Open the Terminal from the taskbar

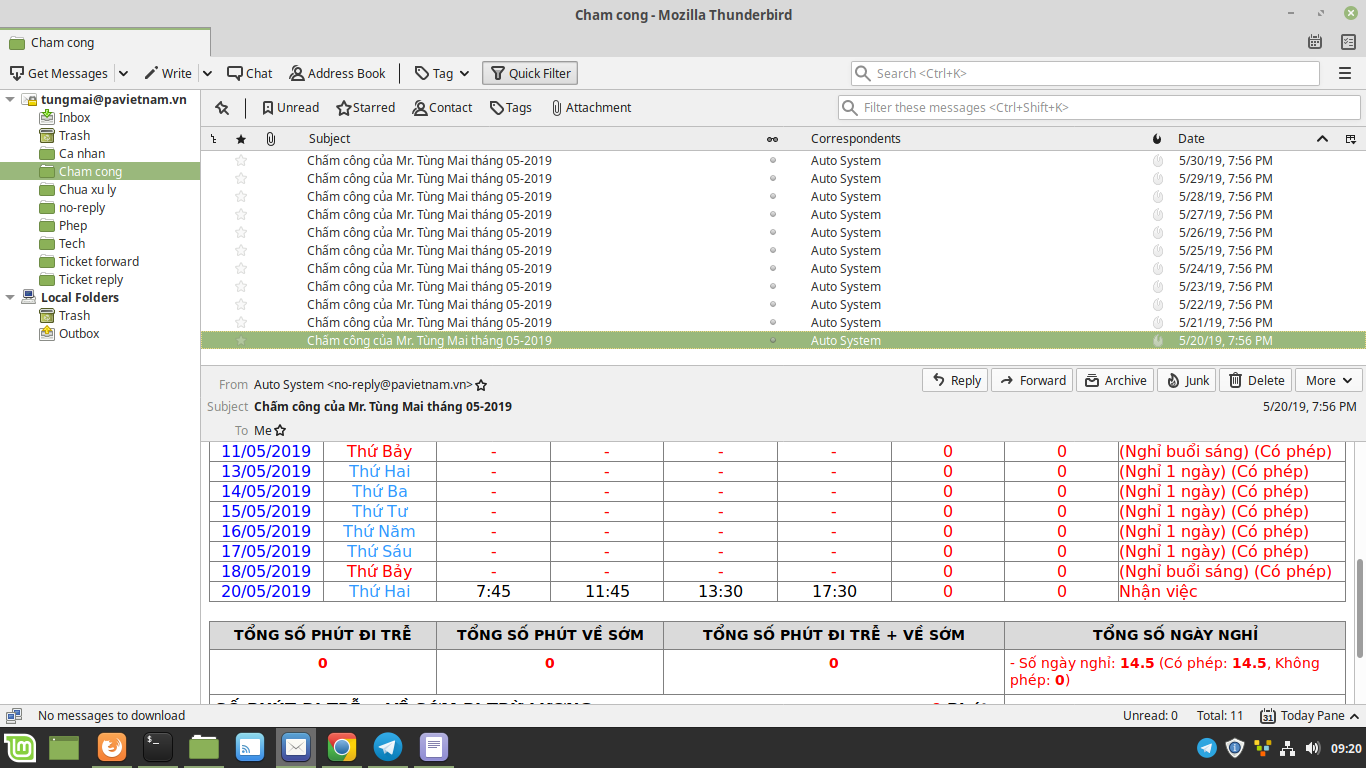pos(157,747)
